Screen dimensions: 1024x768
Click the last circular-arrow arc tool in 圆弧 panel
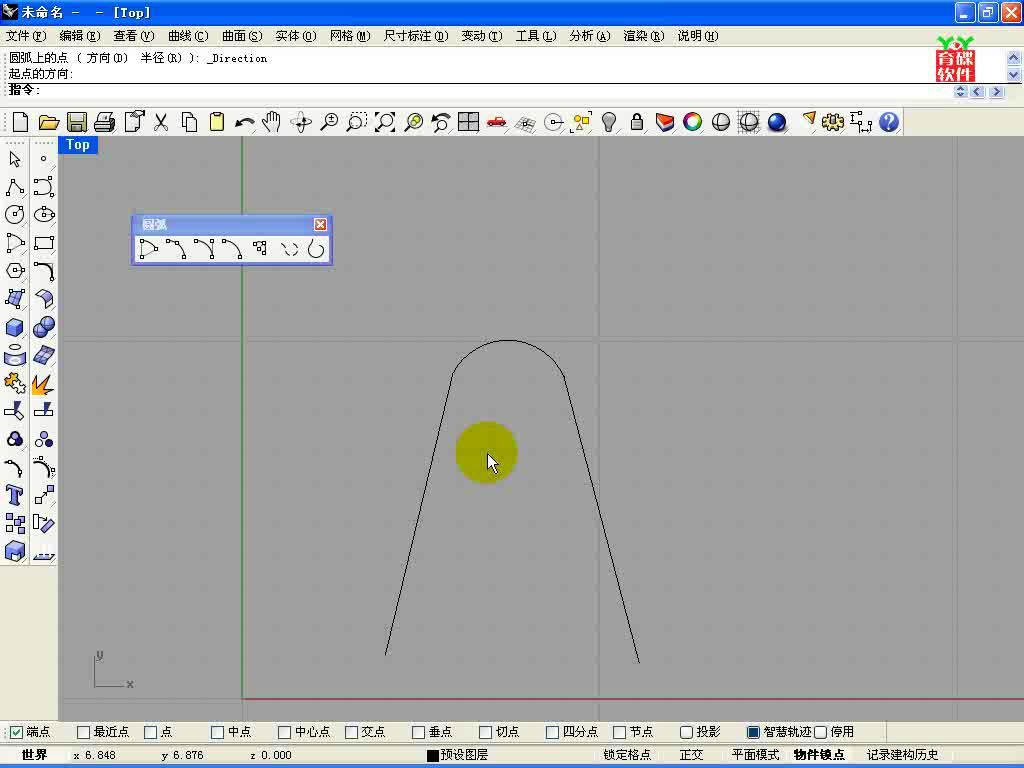tap(316, 249)
